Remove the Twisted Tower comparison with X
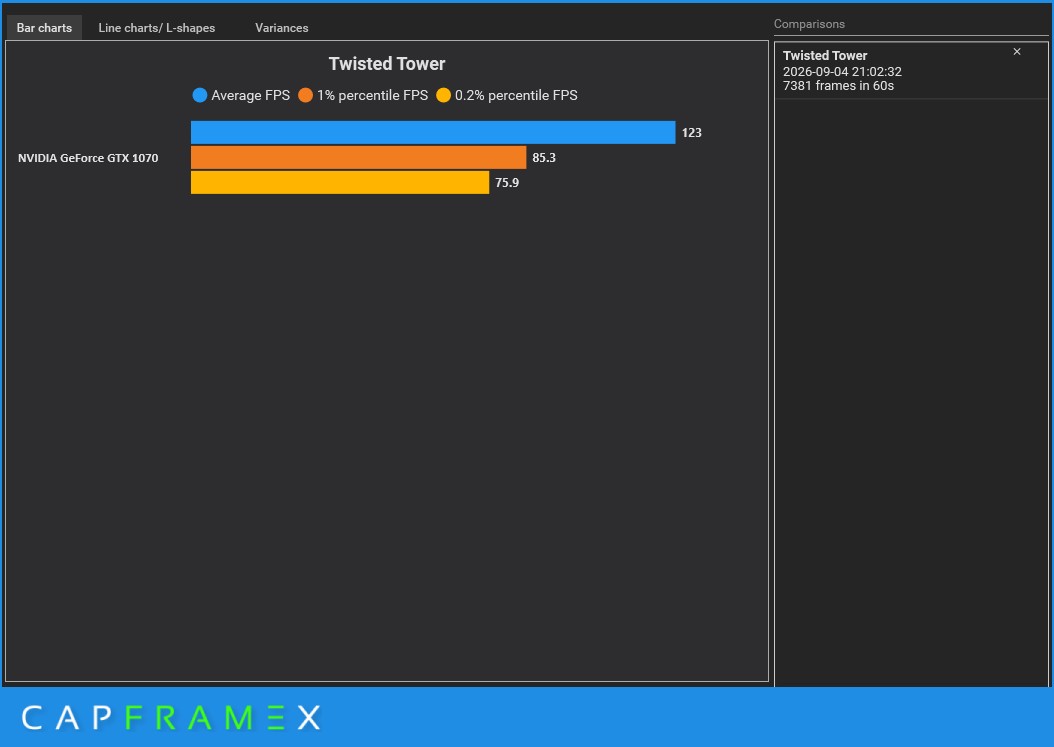The height and width of the screenshot is (747, 1054). pyautogui.click(x=1016, y=52)
